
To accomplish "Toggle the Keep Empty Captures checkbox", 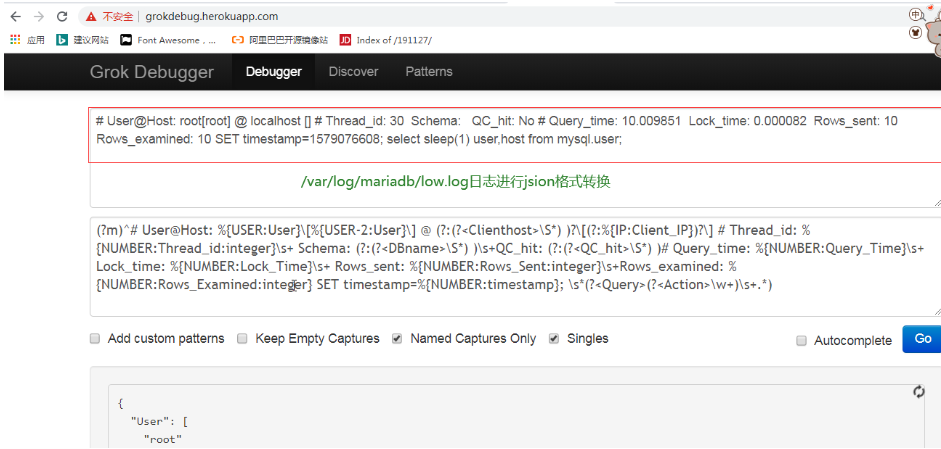I will (242, 339).
